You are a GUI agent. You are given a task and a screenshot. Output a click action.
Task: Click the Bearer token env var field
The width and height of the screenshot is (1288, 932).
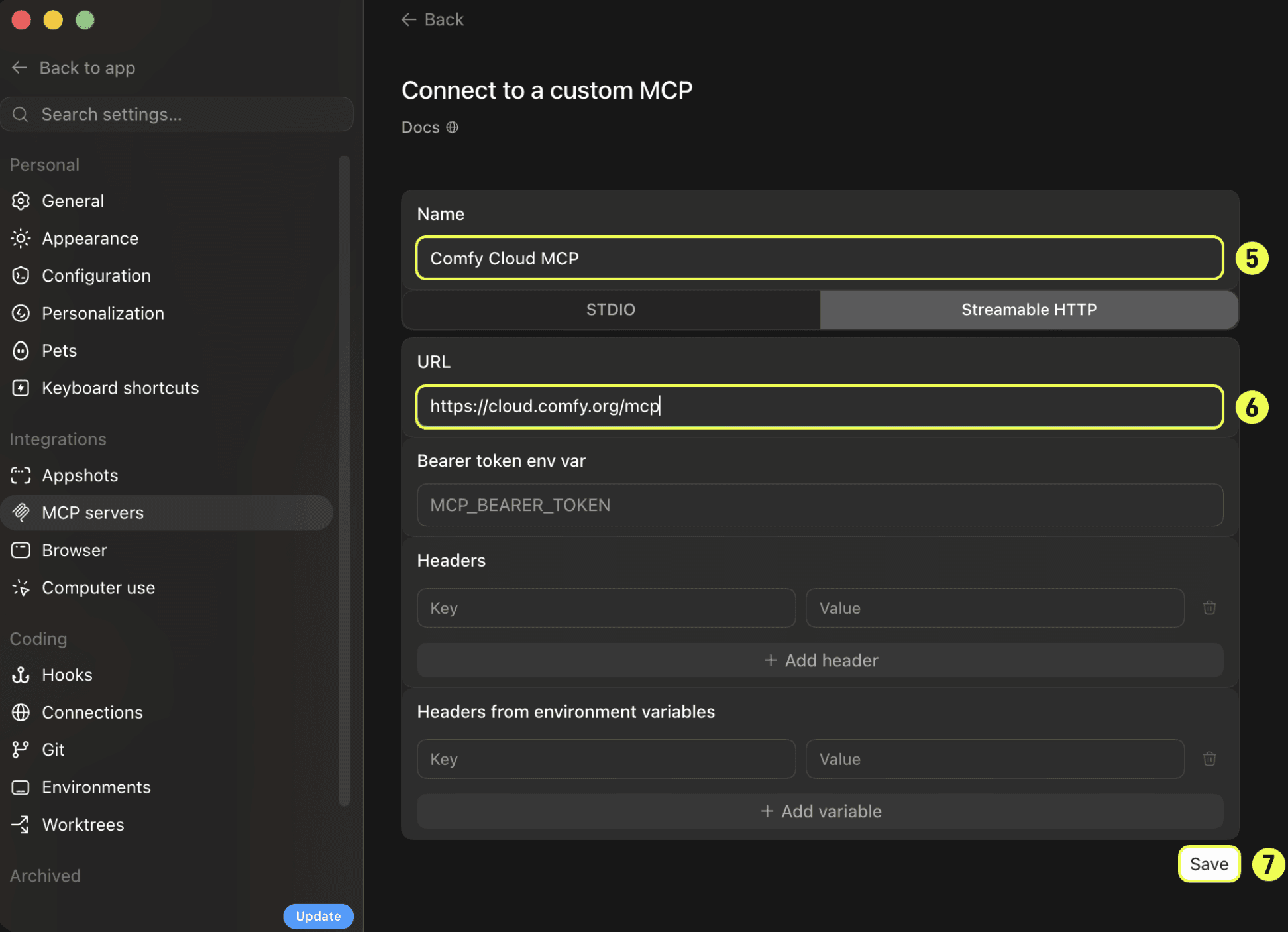(x=820, y=505)
